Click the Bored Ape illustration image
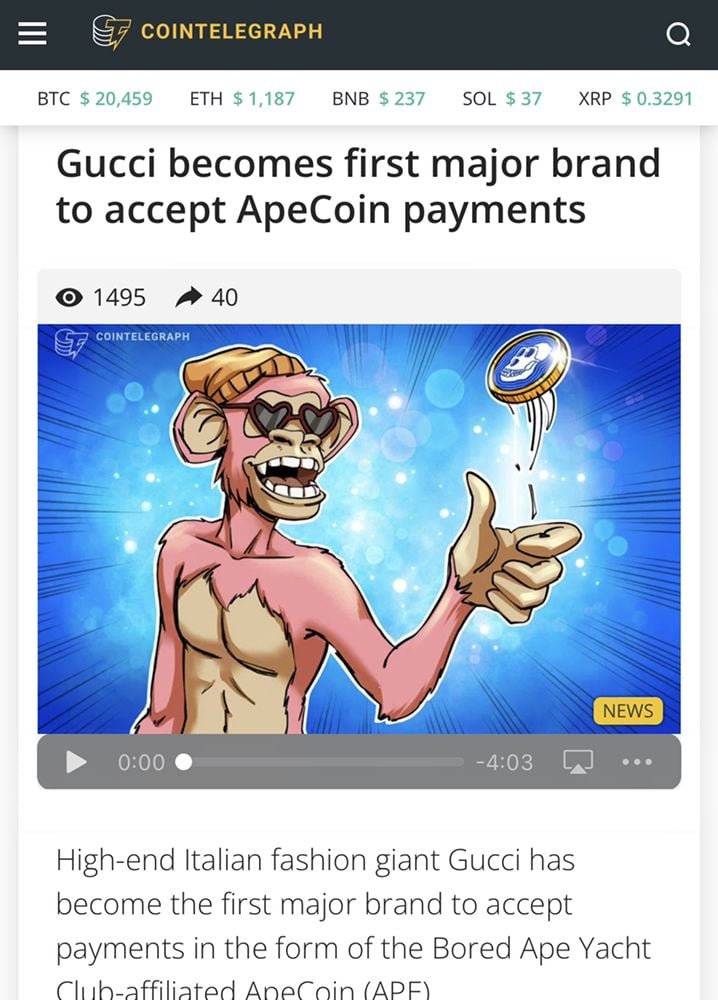The image size is (718, 1000). pos(359,529)
